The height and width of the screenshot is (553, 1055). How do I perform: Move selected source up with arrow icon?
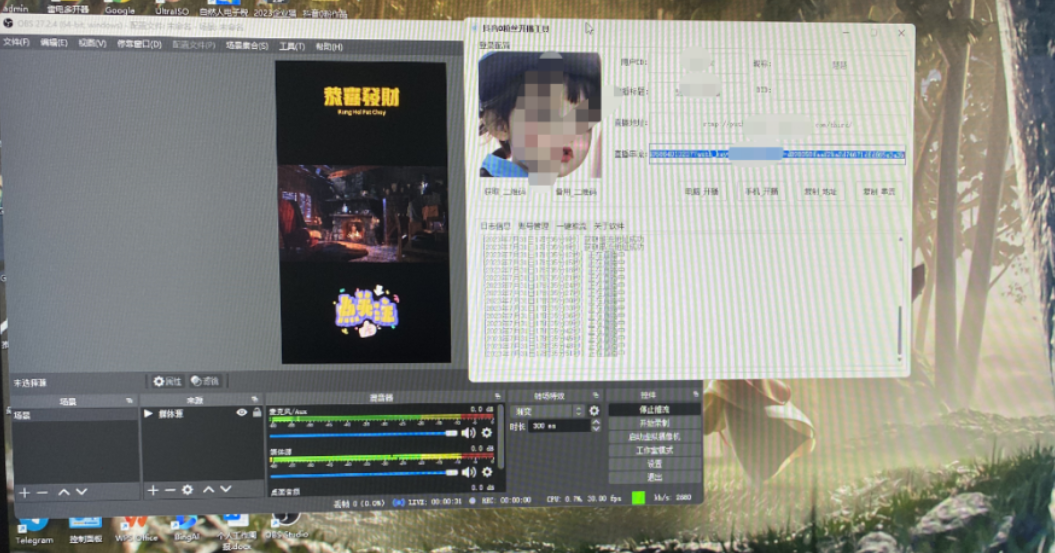coord(208,490)
